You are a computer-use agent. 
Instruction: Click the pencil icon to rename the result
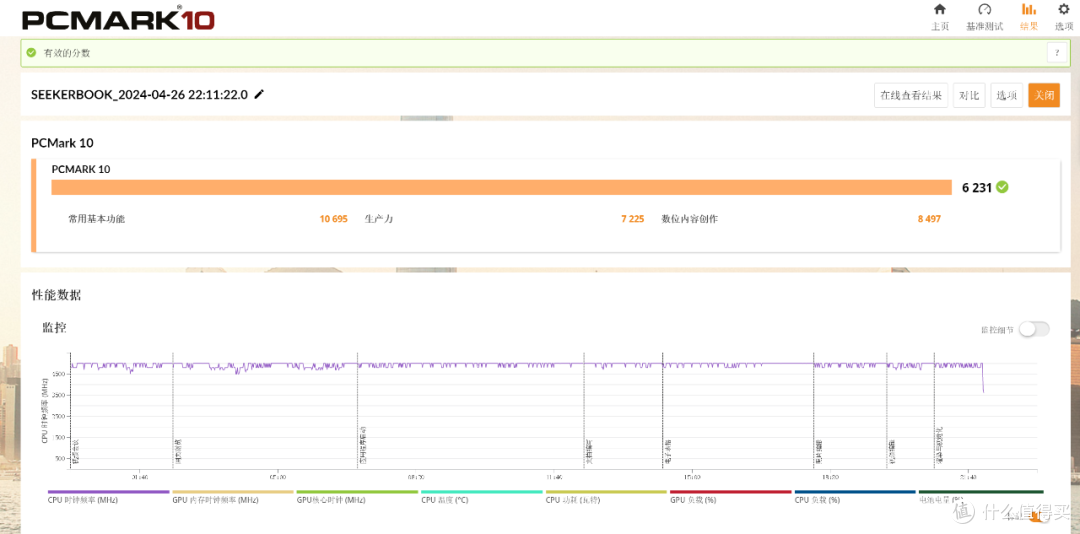[259, 94]
